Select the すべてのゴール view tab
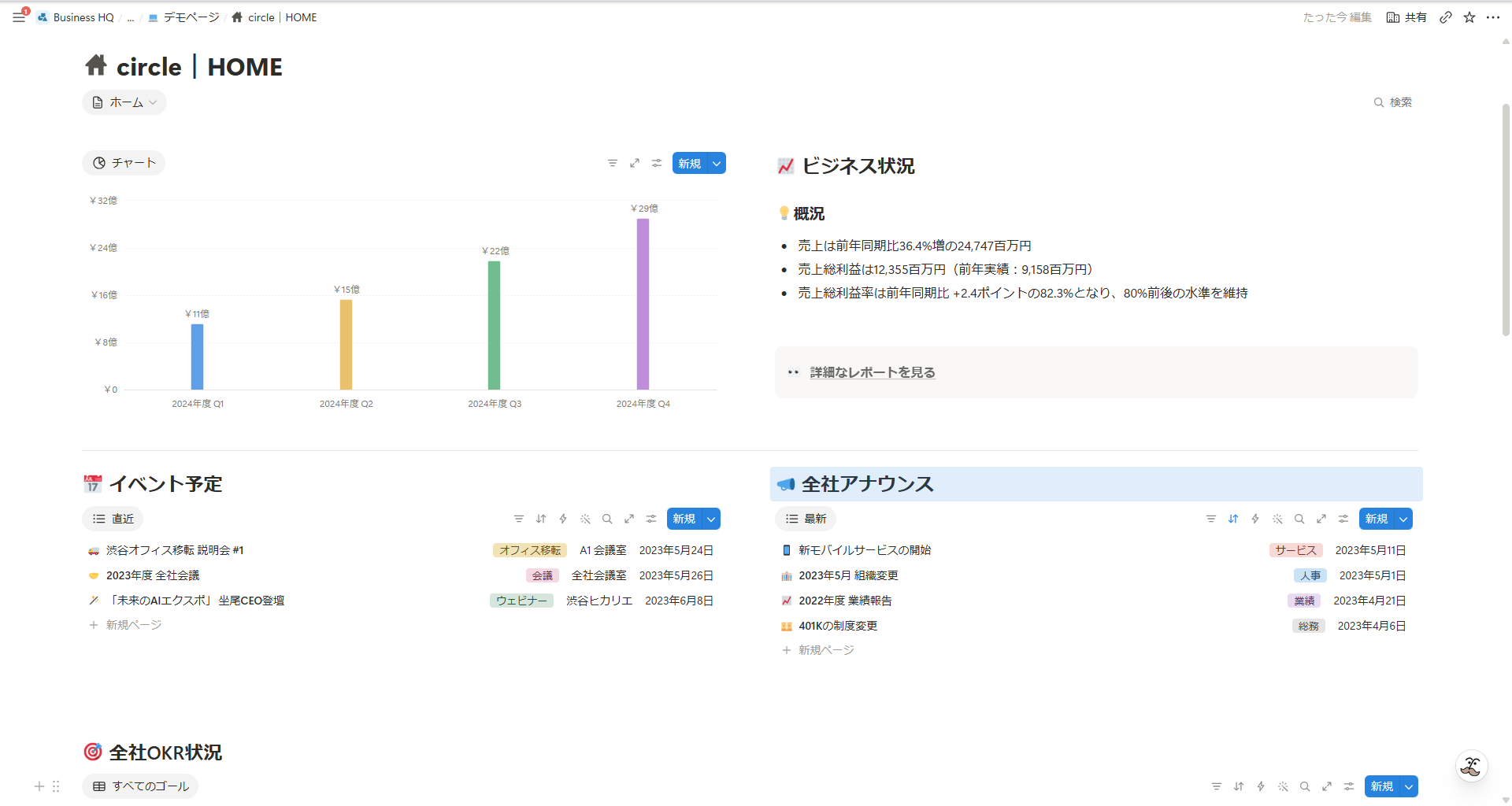 [x=140, y=786]
